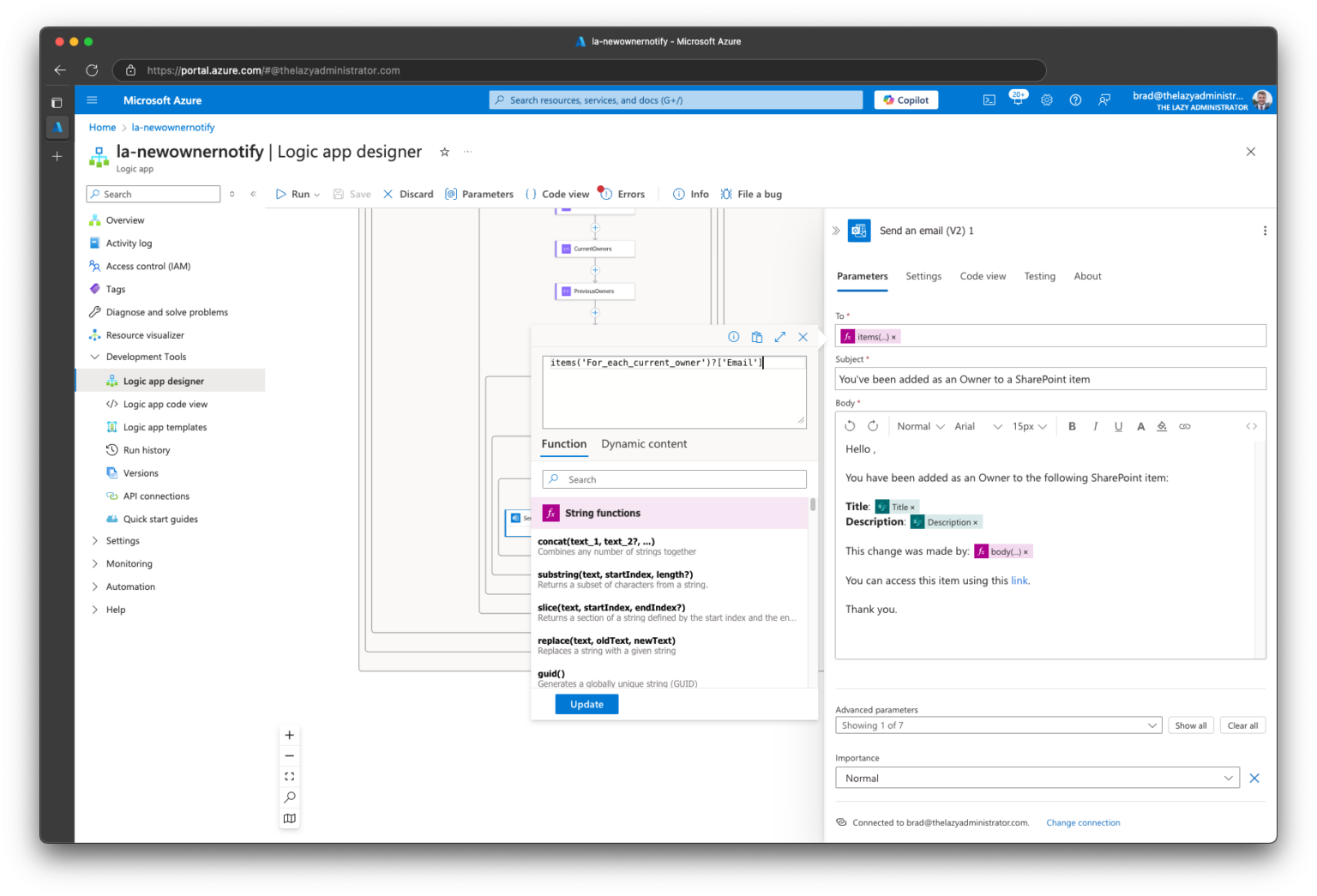
Task: Click the Update button
Action: coord(587,705)
